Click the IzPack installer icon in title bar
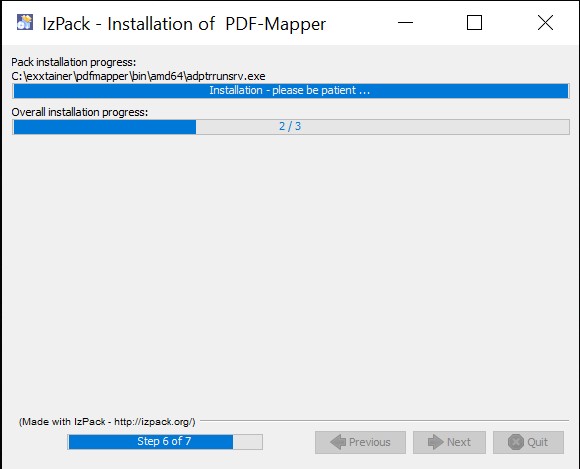 point(25,23)
